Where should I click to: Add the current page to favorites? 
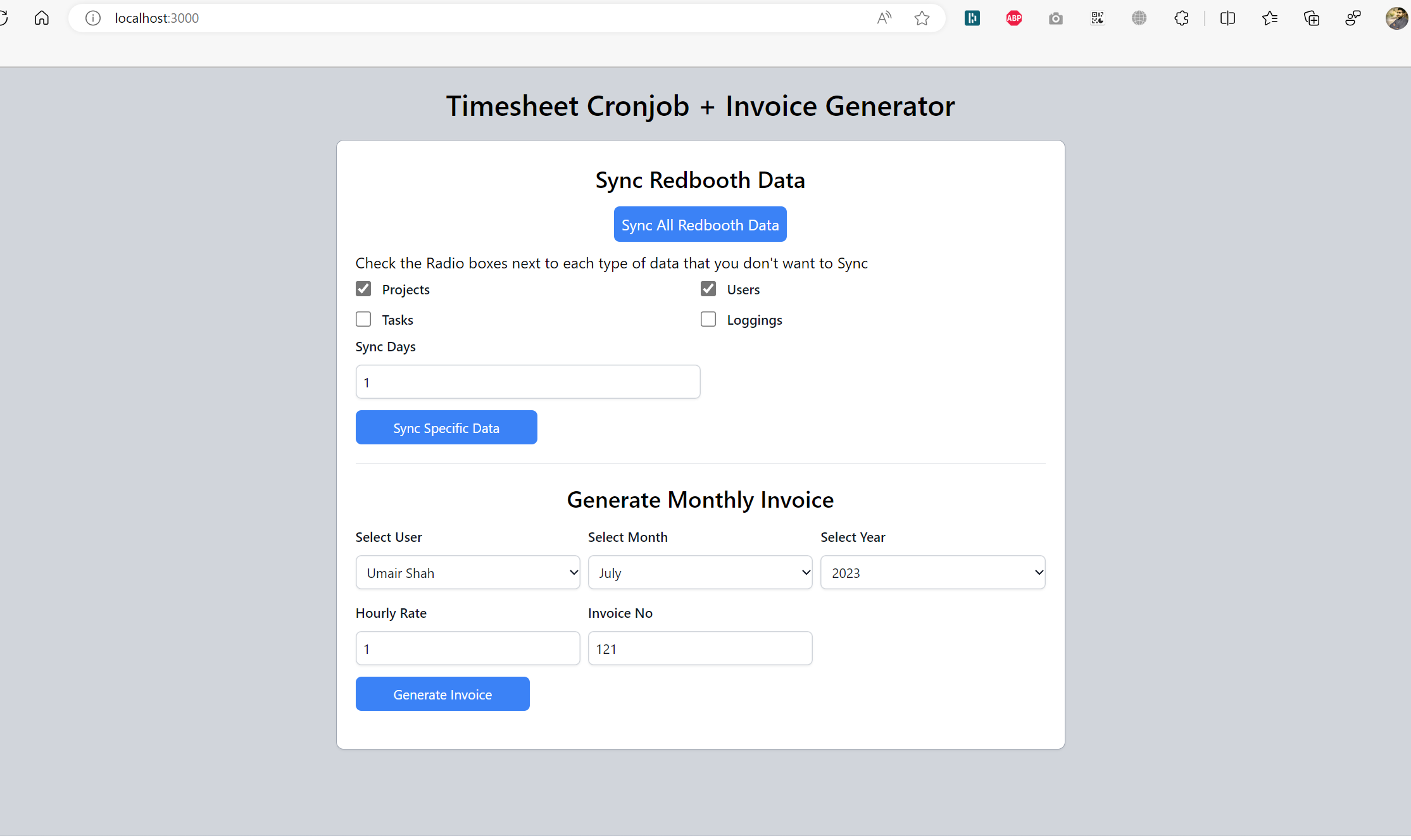(x=922, y=18)
